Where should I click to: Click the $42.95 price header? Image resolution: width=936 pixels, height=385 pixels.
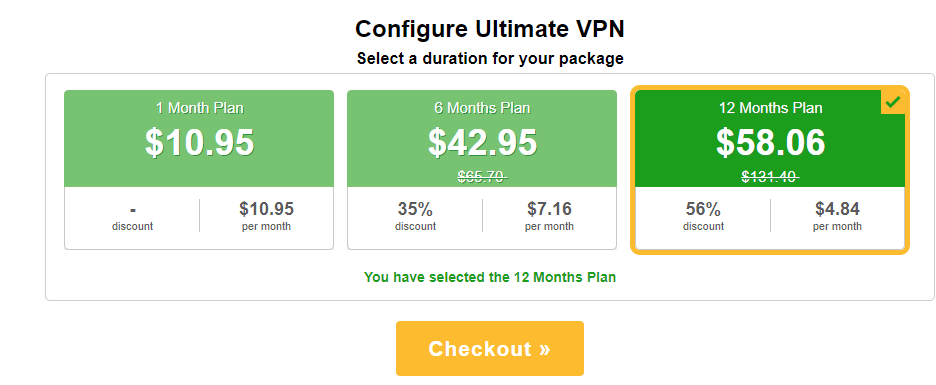(x=482, y=142)
